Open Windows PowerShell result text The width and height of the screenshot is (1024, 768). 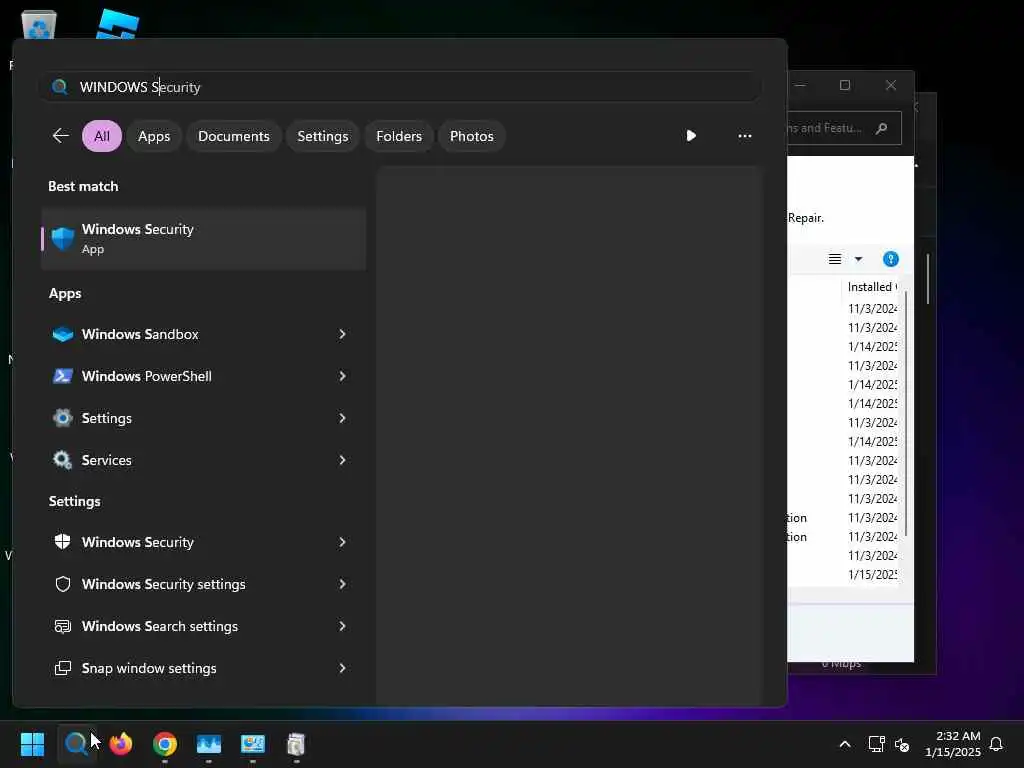click(x=146, y=376)
